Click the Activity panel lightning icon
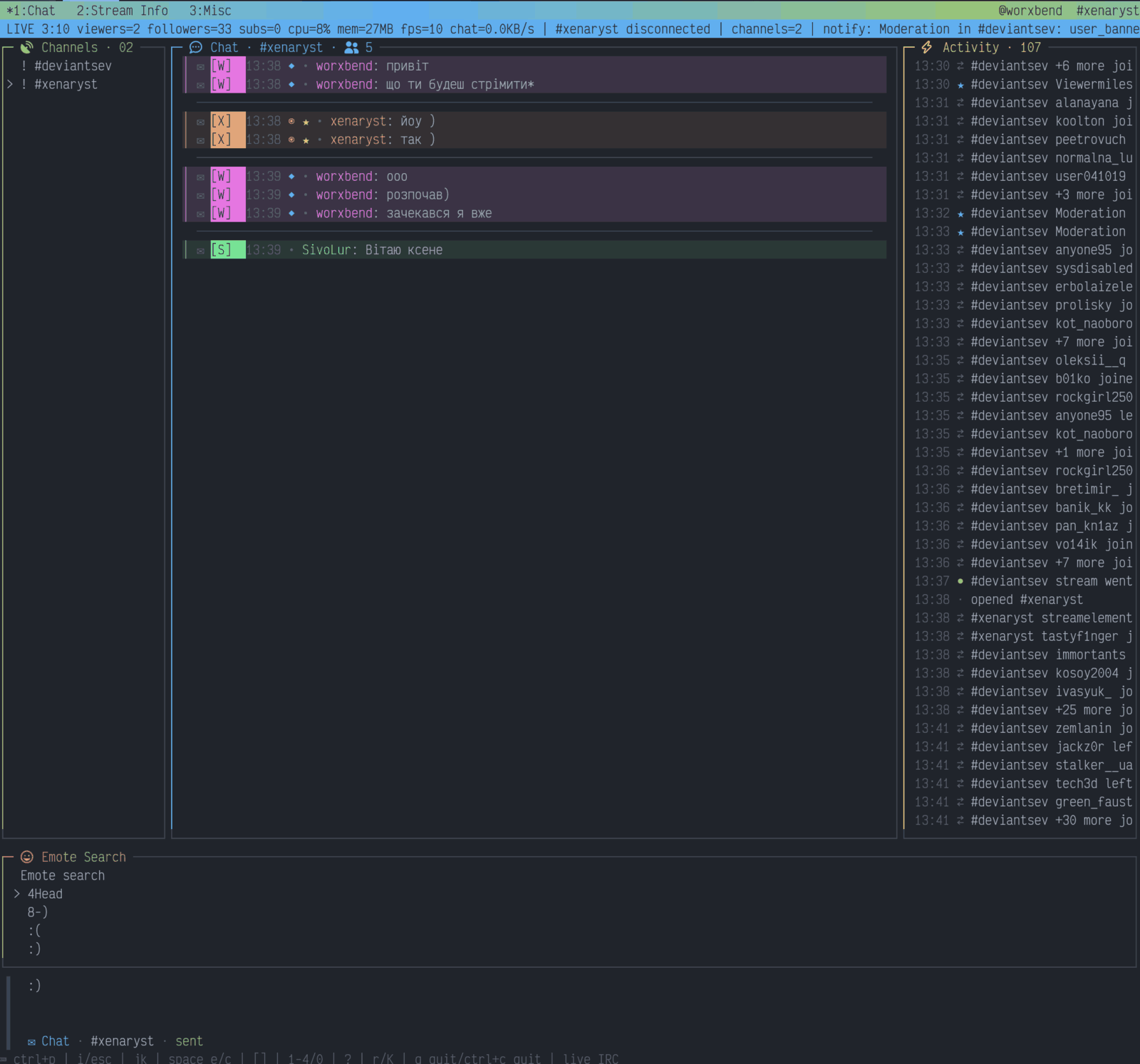The height and width of the screenshot is (1064, 1140). (x=927, y=48)
